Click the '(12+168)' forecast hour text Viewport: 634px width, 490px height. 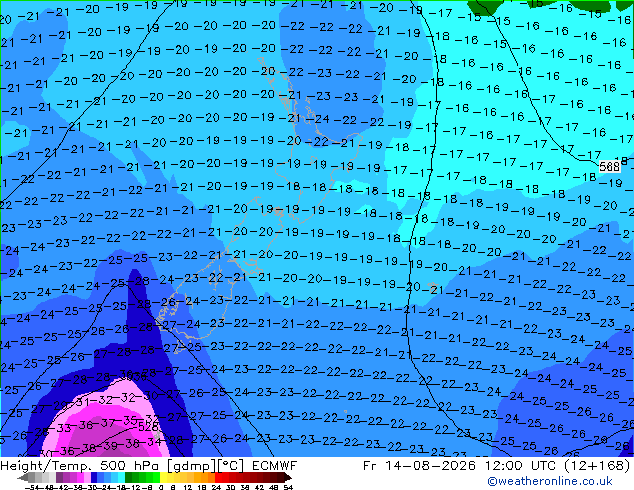tap(598, 466)
